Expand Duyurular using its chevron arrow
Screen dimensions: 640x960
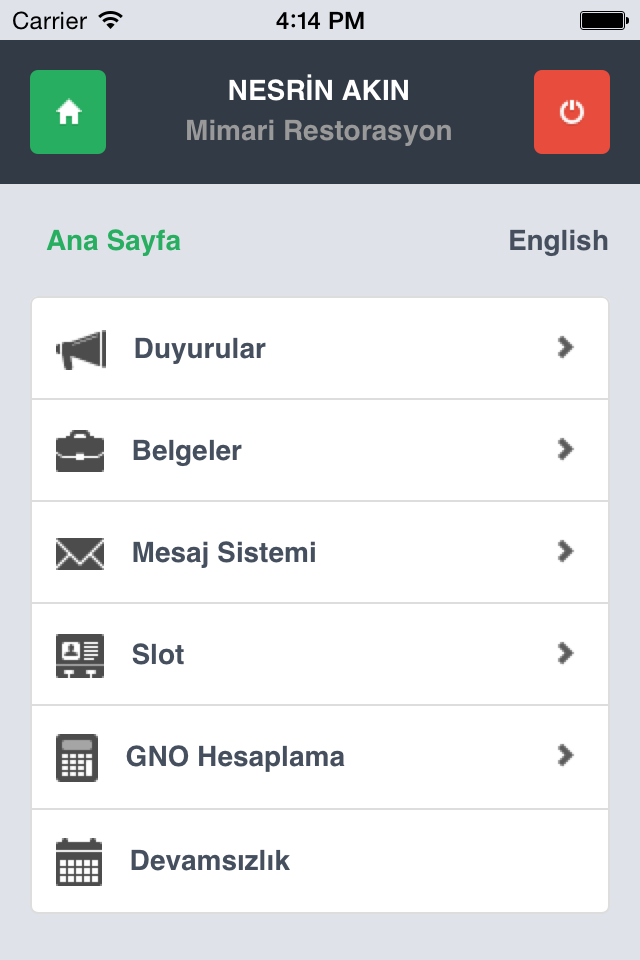click(565, 347)
